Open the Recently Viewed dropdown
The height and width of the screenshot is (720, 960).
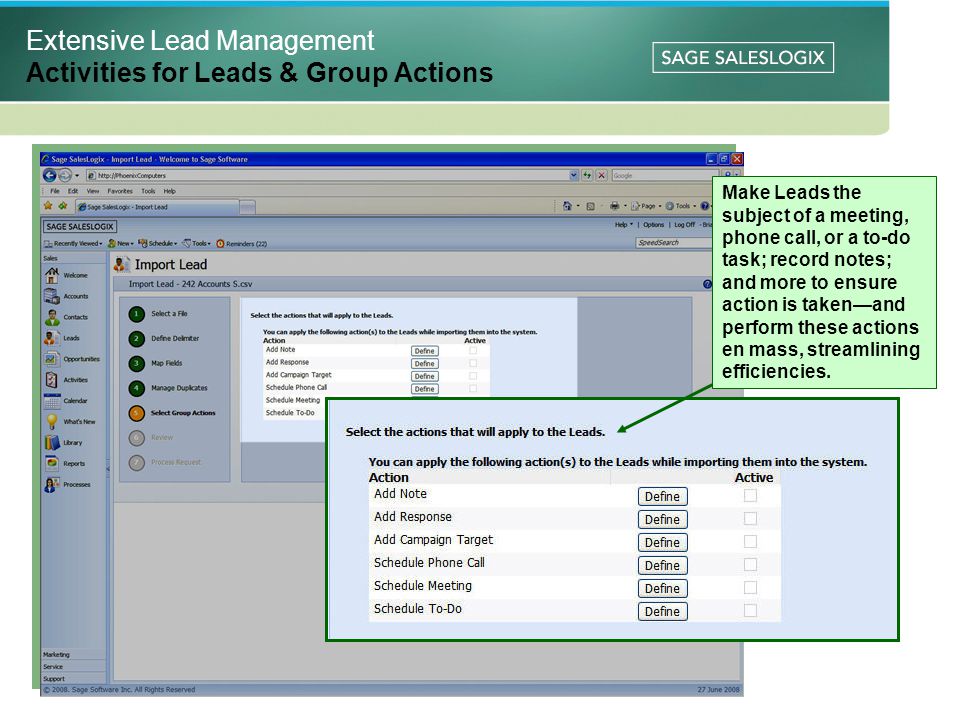click(73, 244)
